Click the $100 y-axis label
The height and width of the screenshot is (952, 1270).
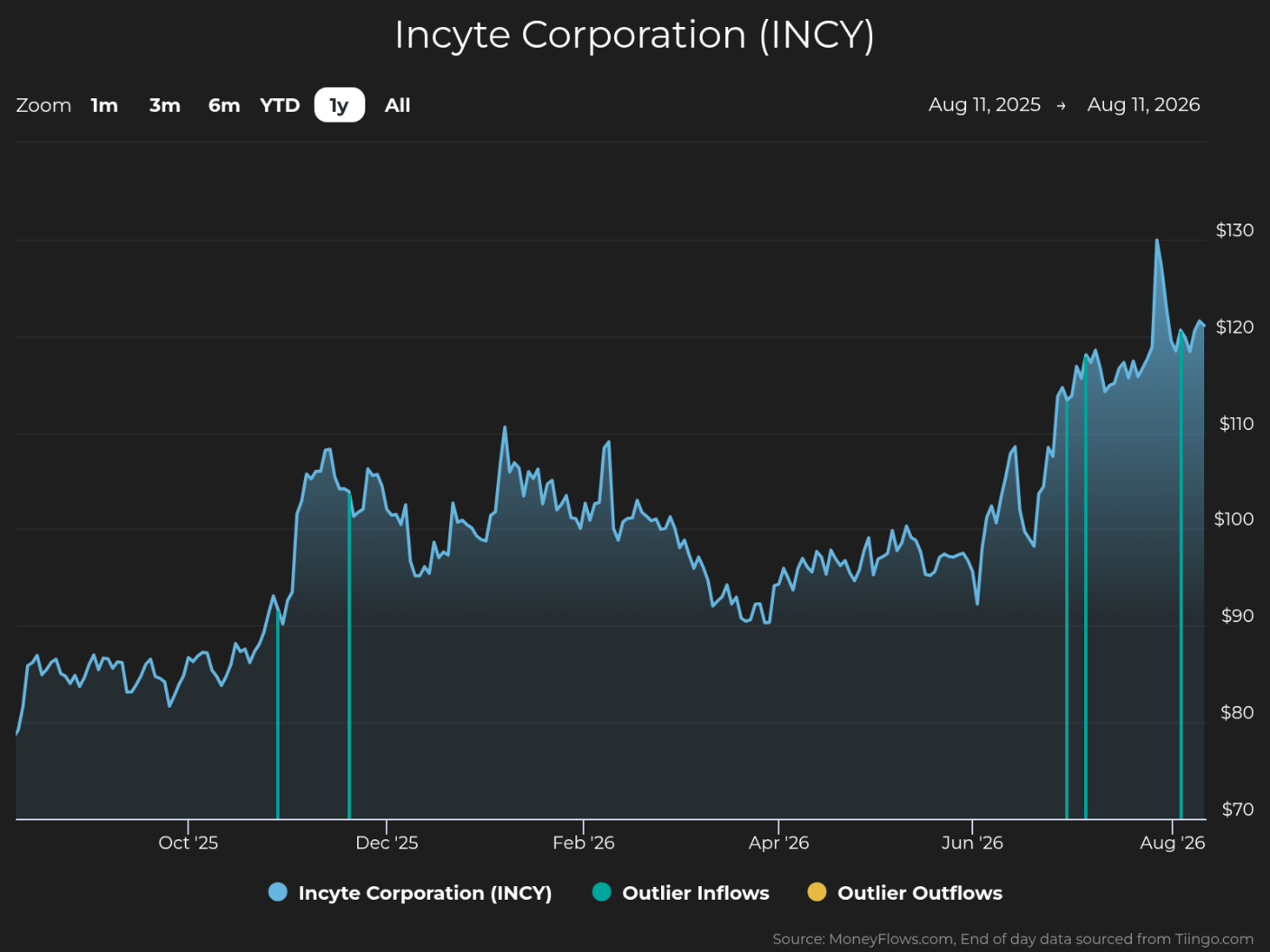pos(1234,518)
